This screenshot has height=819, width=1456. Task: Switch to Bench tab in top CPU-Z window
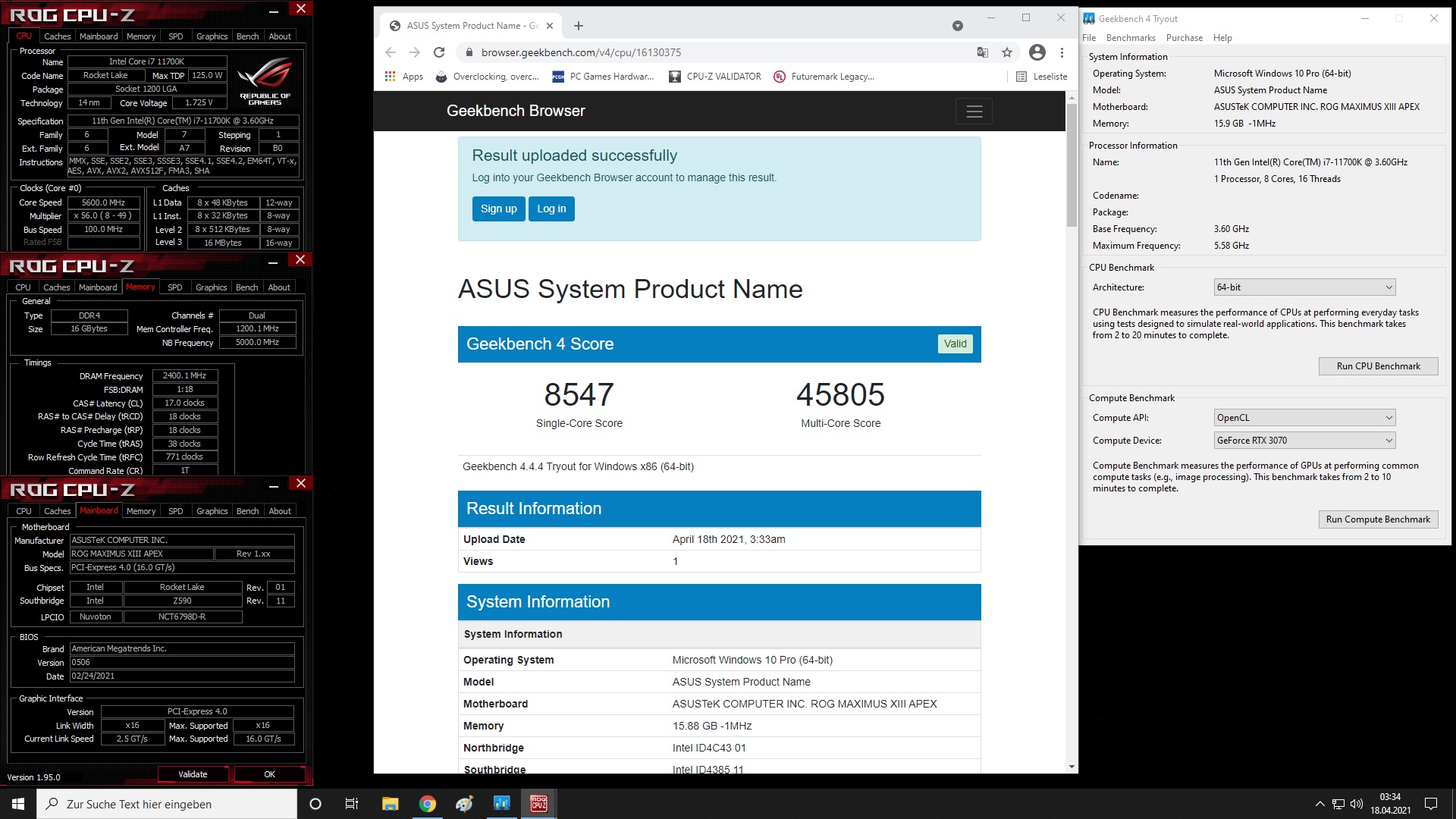(x=248, y=36)
